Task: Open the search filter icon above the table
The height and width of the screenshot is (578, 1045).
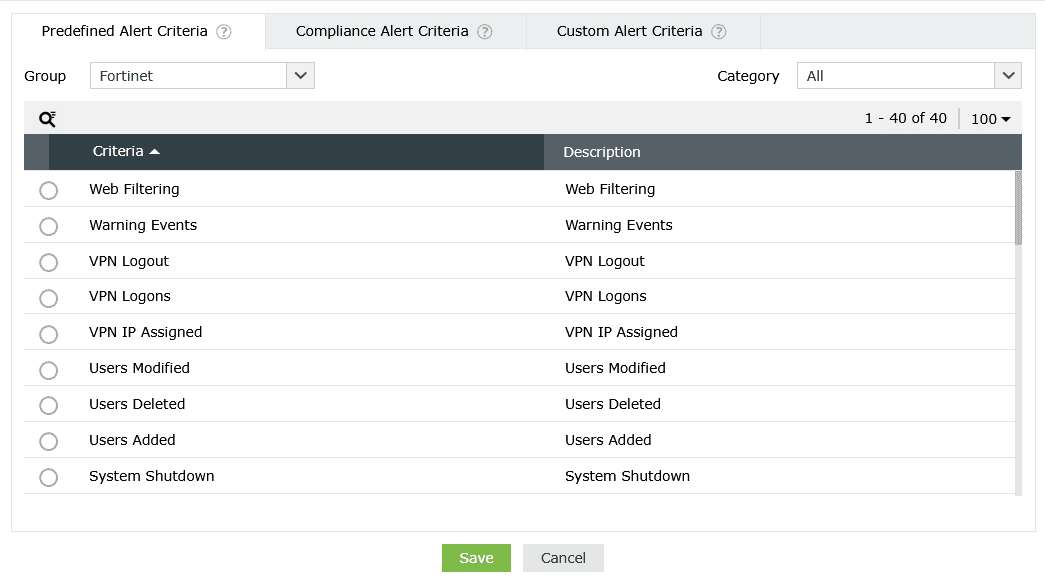Action: click(46, 118)
